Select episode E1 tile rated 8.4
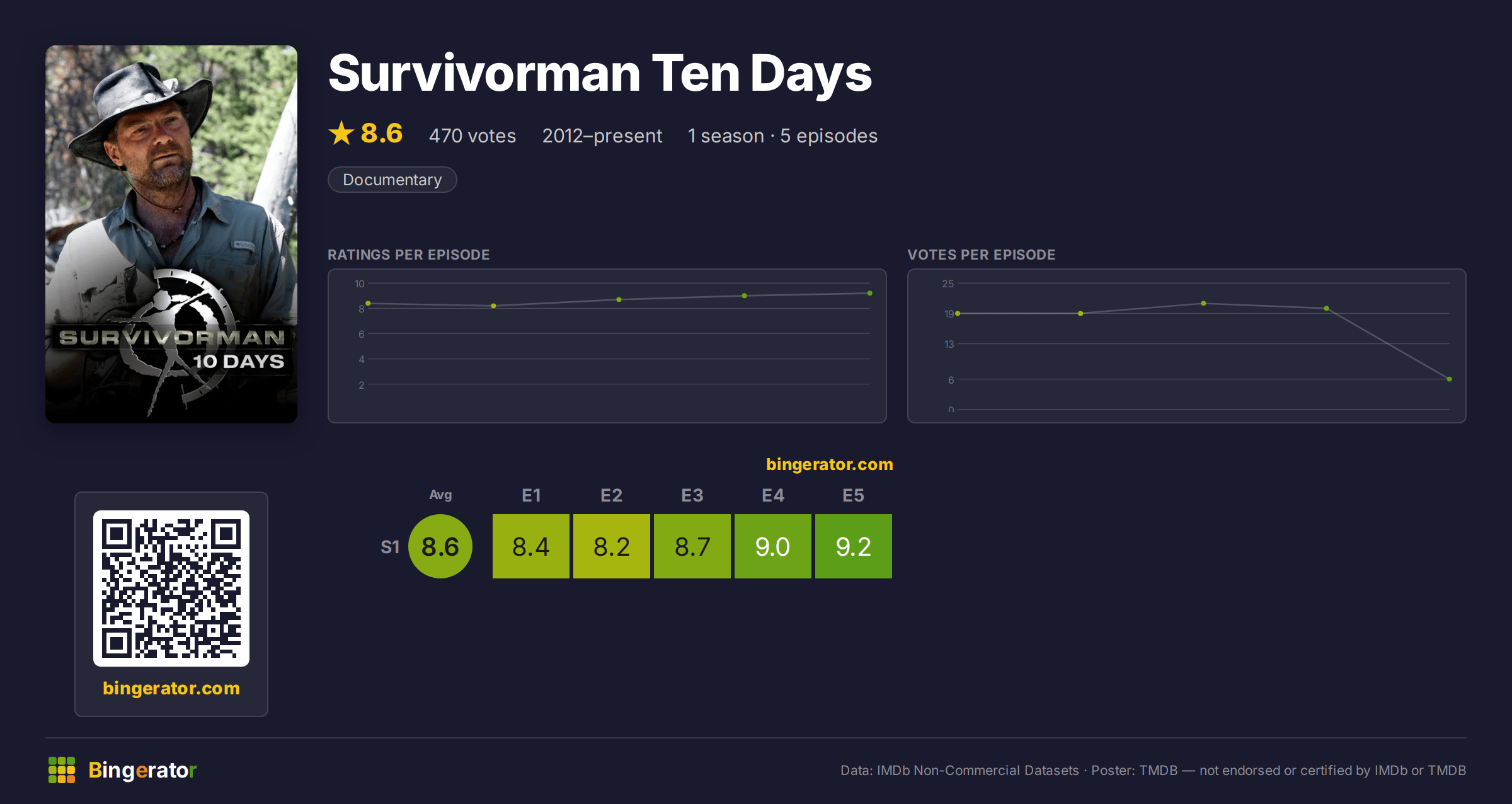This screenshot has width=1512, height=804. point(531,546)
